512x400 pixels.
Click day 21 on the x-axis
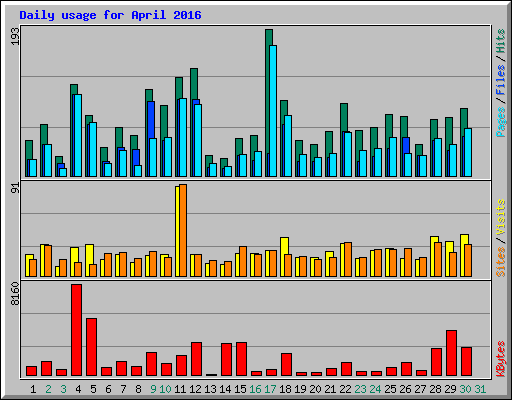[330, 389]
